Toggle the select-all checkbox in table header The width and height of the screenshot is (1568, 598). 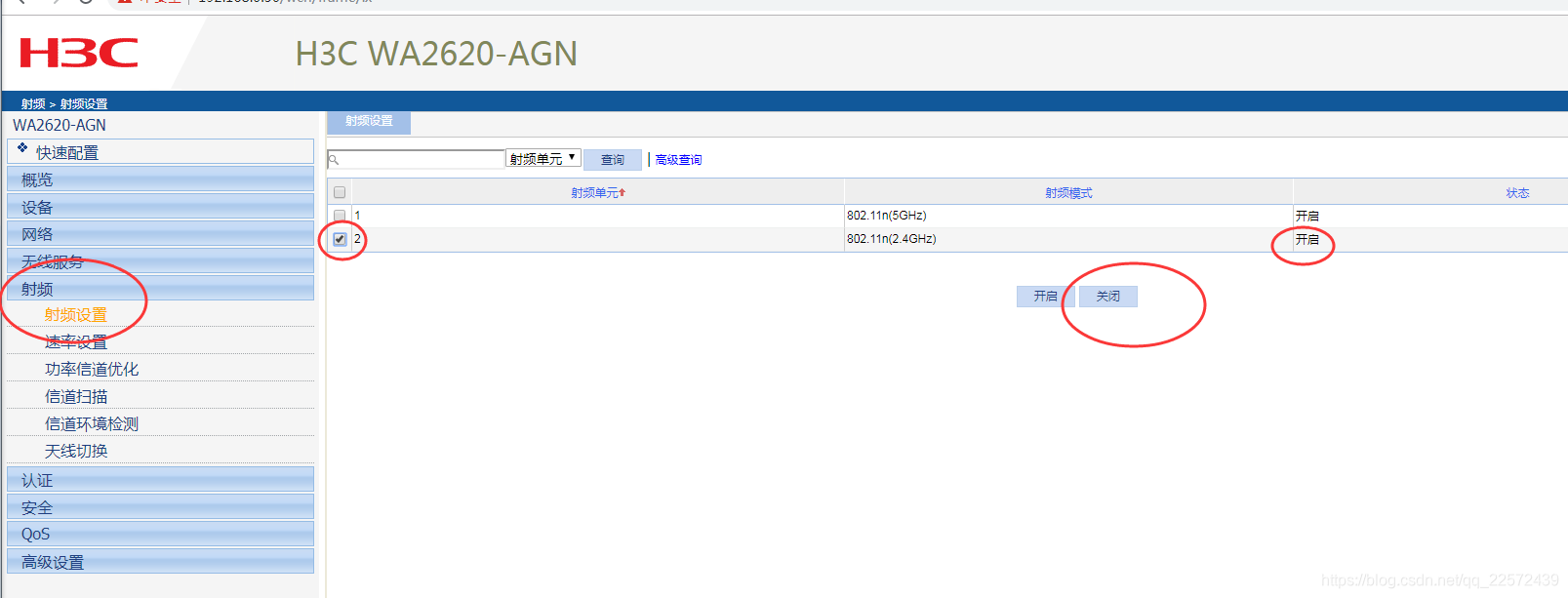(340, 192)
